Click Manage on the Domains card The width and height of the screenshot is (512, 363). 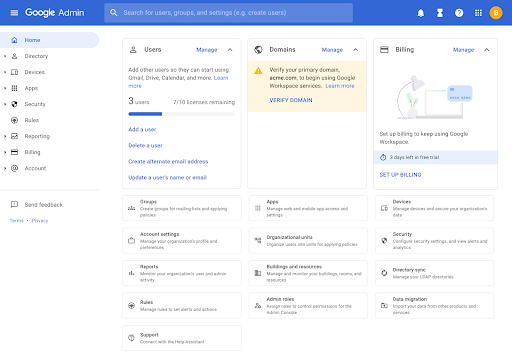click(332, 50)
